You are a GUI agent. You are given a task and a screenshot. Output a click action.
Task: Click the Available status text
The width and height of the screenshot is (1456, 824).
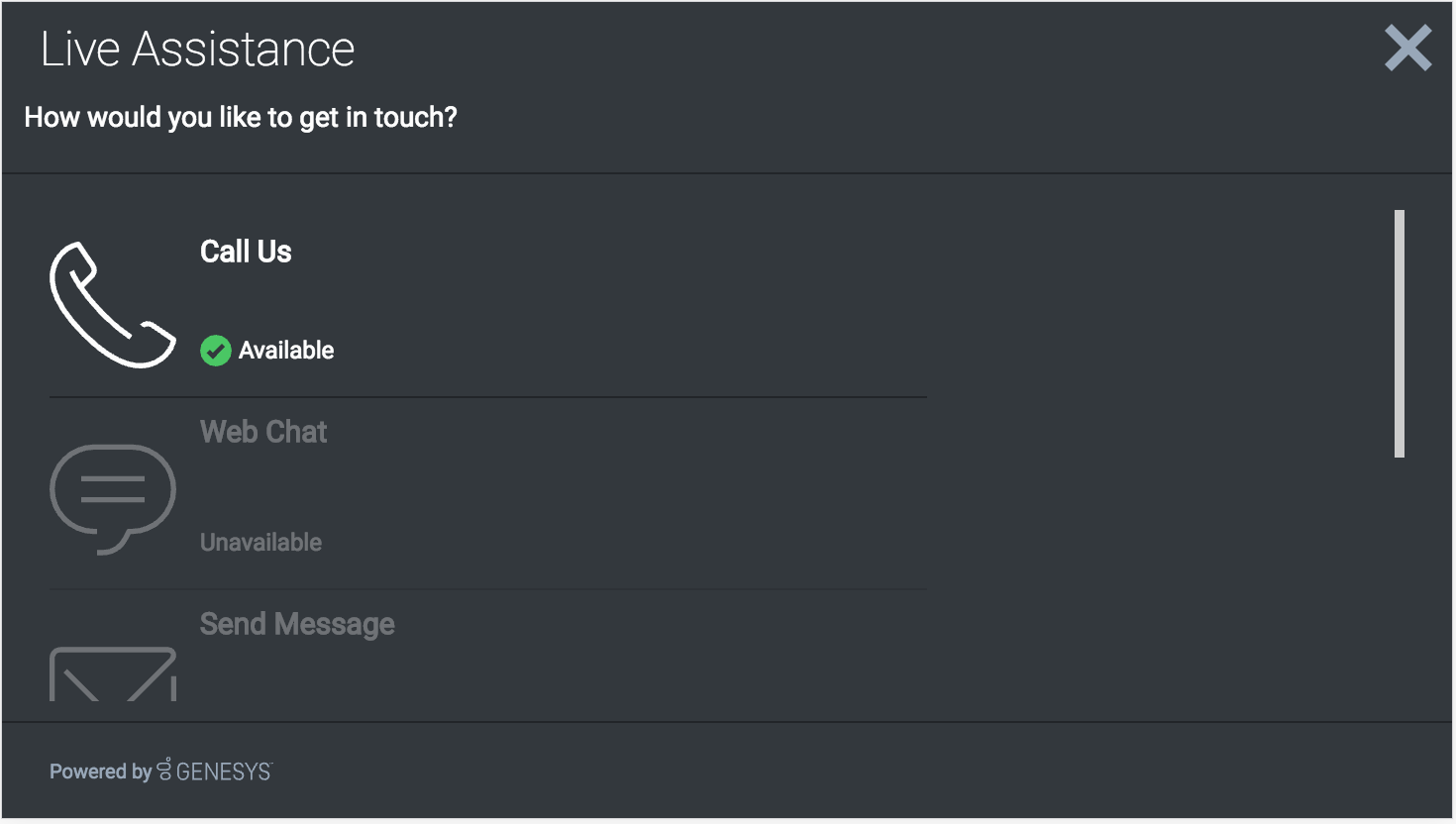point(286,351)
